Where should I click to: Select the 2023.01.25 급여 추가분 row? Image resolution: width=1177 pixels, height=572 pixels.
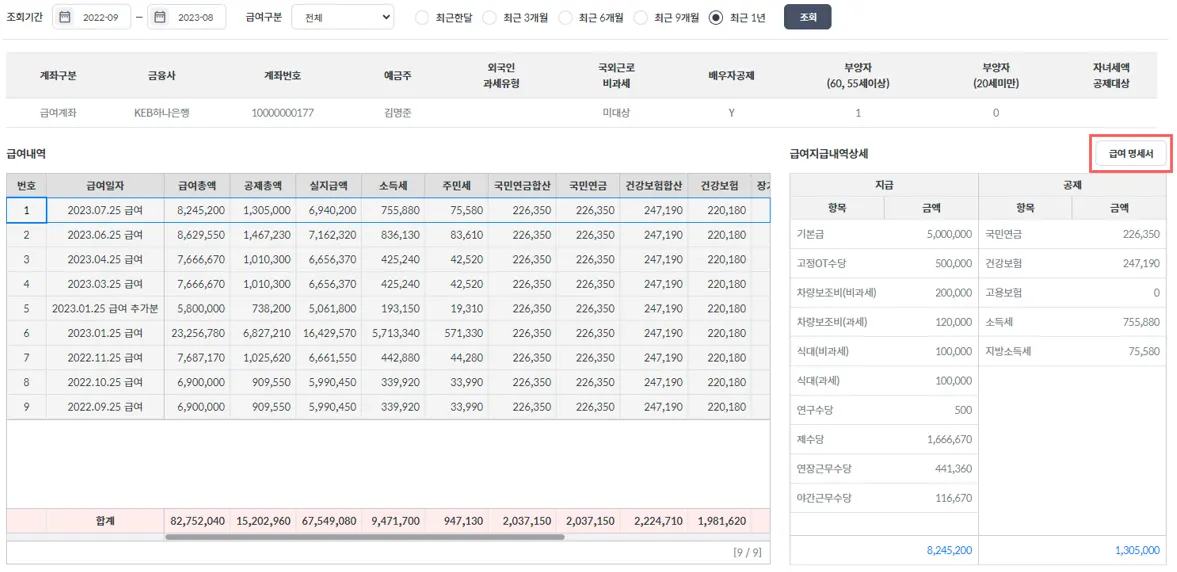click(388, 308)
